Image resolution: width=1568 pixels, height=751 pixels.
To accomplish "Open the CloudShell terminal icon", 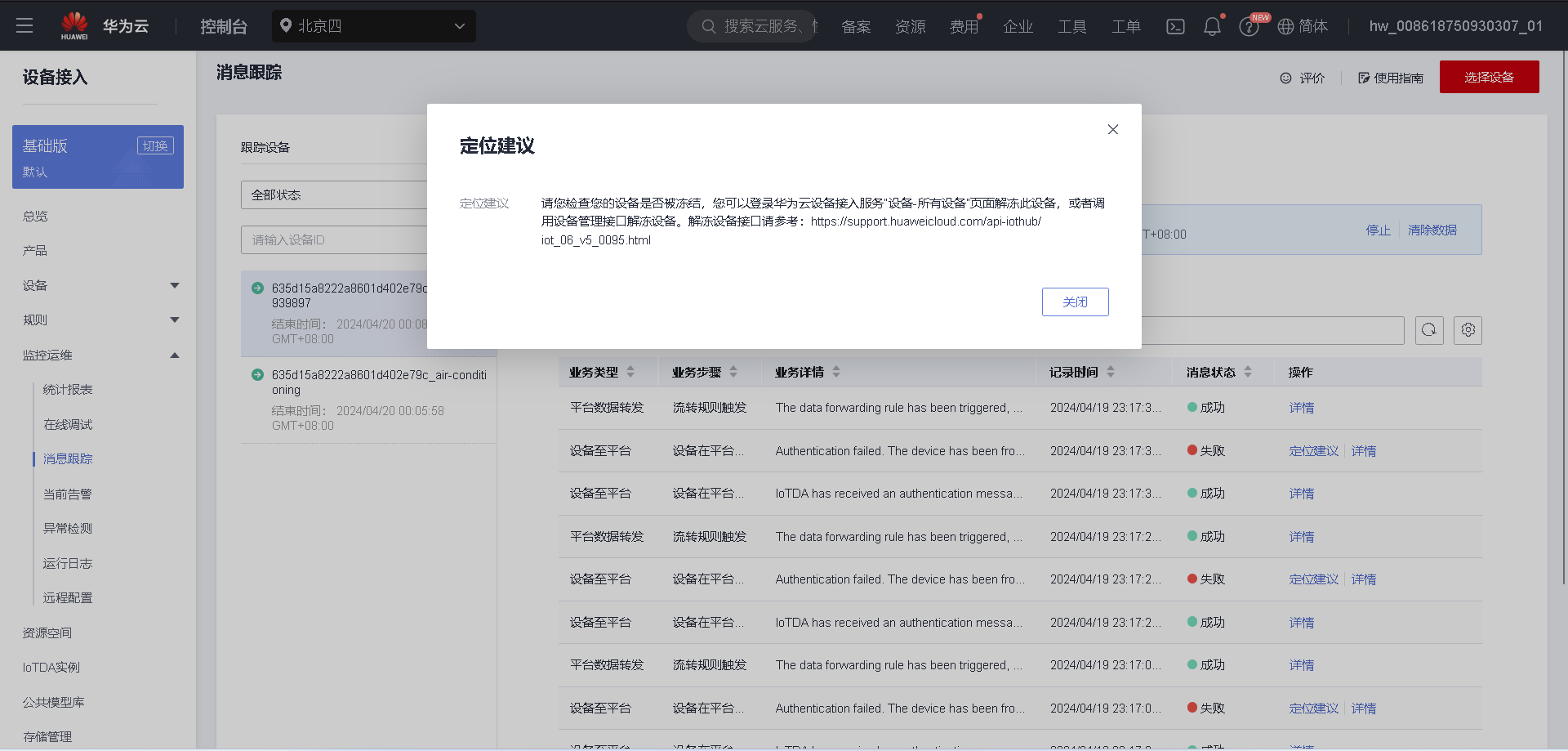I will (1174, 26).
